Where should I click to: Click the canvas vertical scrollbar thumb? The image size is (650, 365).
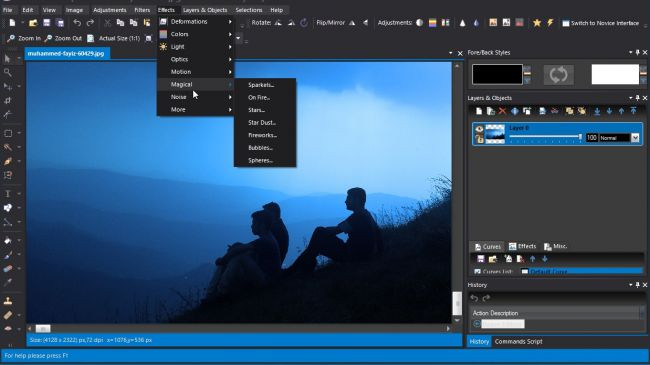click(x=457, y=303)
